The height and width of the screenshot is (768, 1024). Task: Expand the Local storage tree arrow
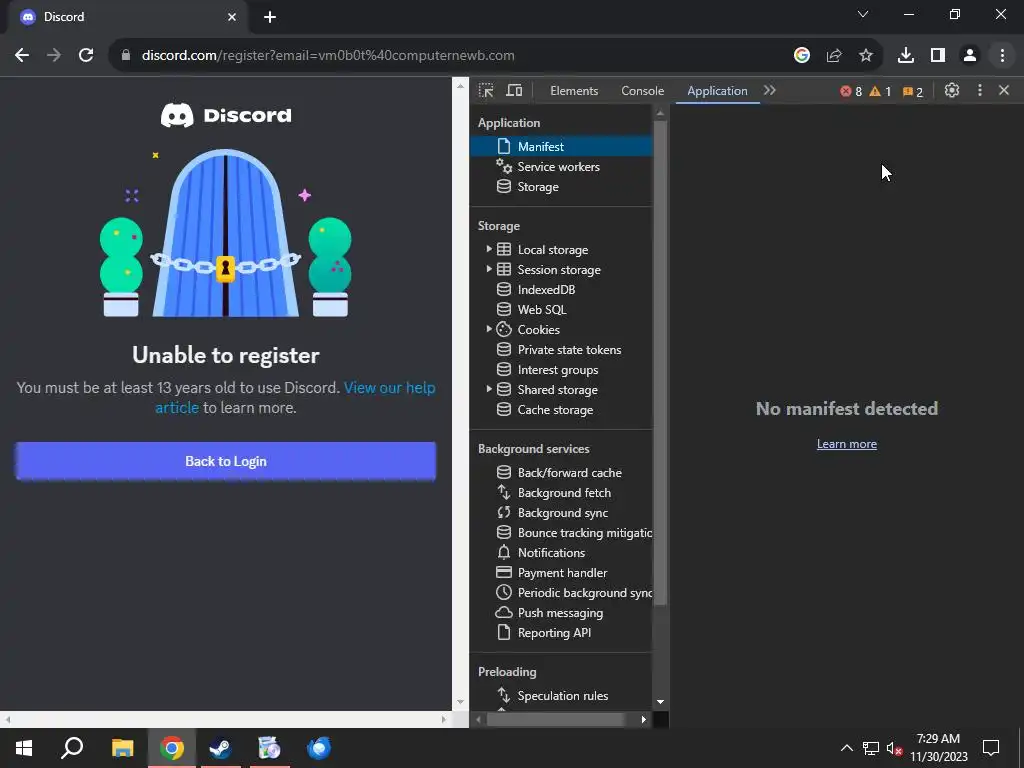click(x=488, y=249)
